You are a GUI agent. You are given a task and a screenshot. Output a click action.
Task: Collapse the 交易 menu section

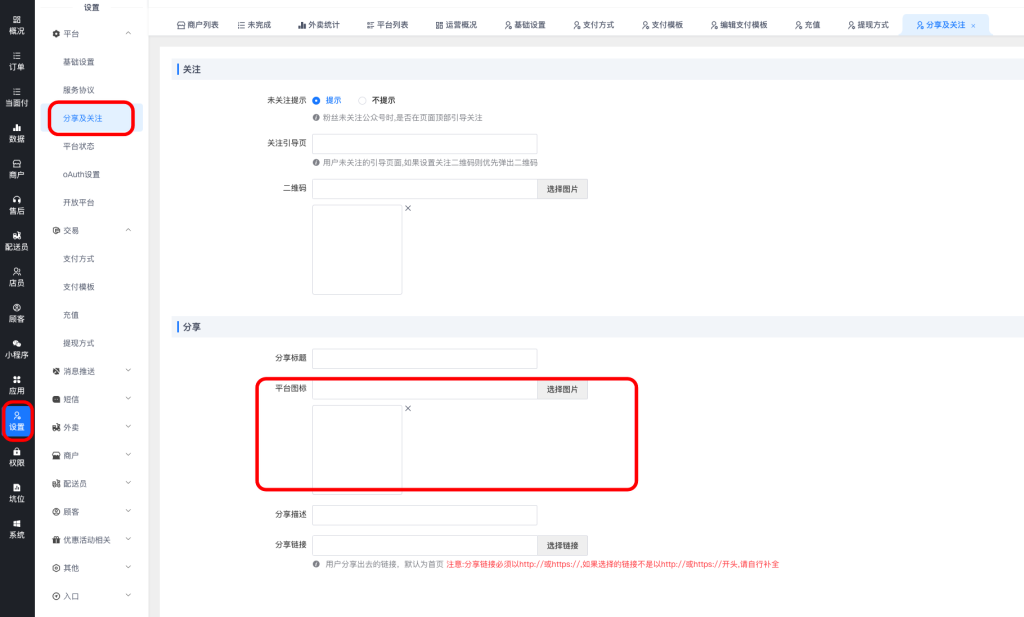pos(128,230)
